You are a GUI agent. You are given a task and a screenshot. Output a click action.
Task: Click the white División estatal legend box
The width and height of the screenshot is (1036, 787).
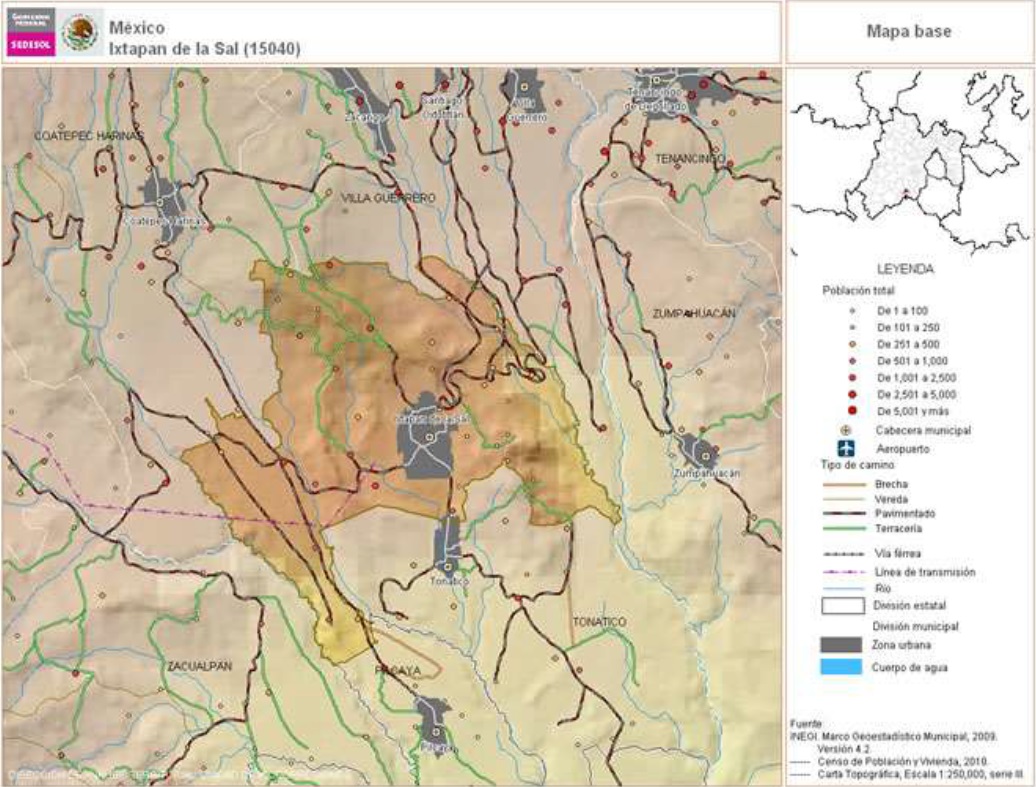841,605
